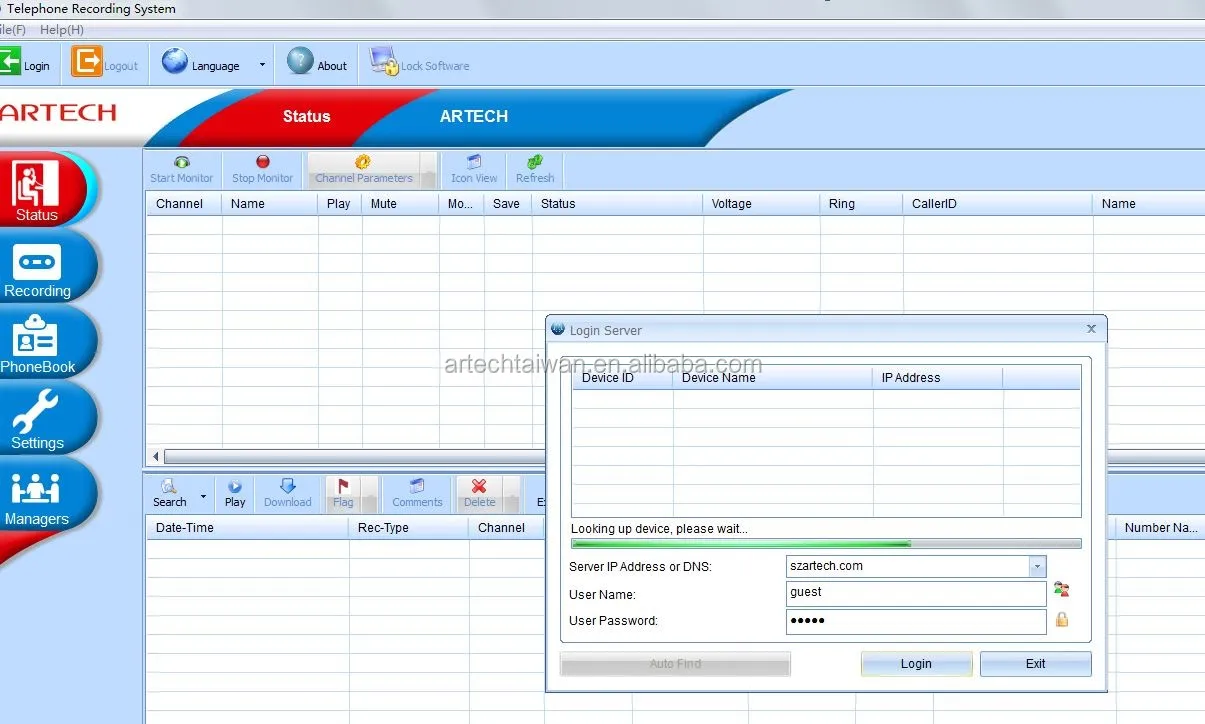Open the Settings wrench icon

(37, 412)
